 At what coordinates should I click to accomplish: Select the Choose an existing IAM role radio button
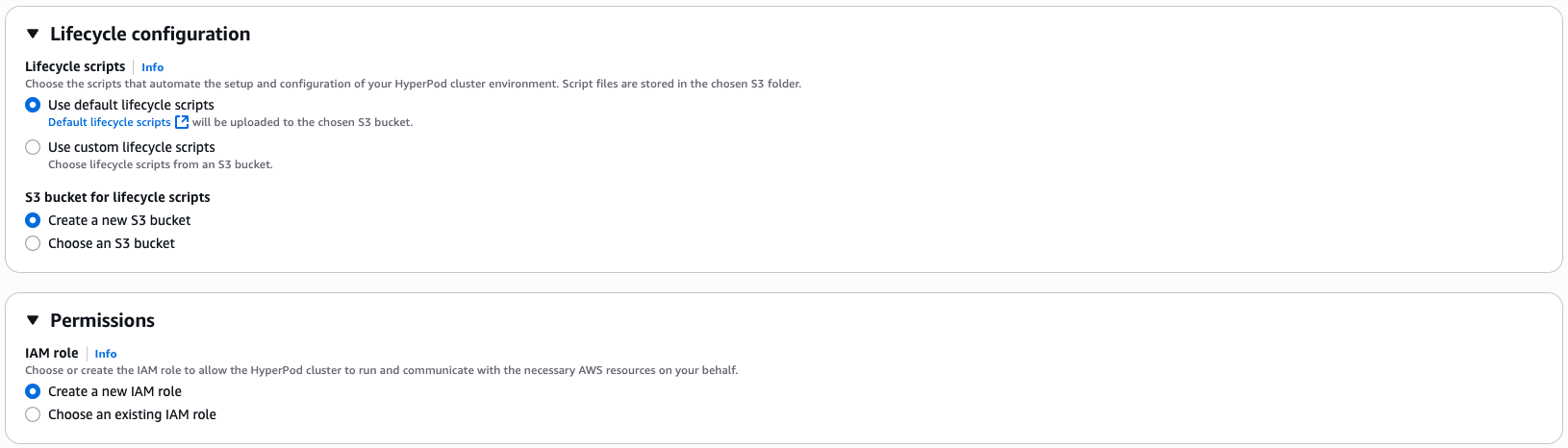33,414
